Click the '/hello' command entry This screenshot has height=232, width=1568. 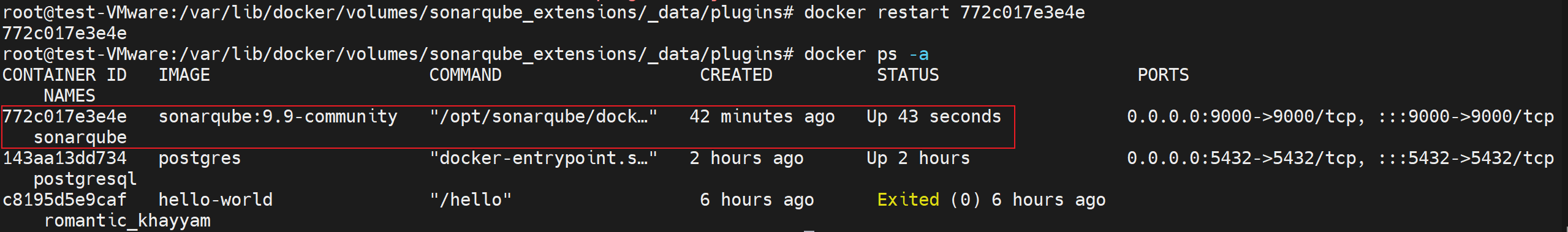tap(471, 200)
